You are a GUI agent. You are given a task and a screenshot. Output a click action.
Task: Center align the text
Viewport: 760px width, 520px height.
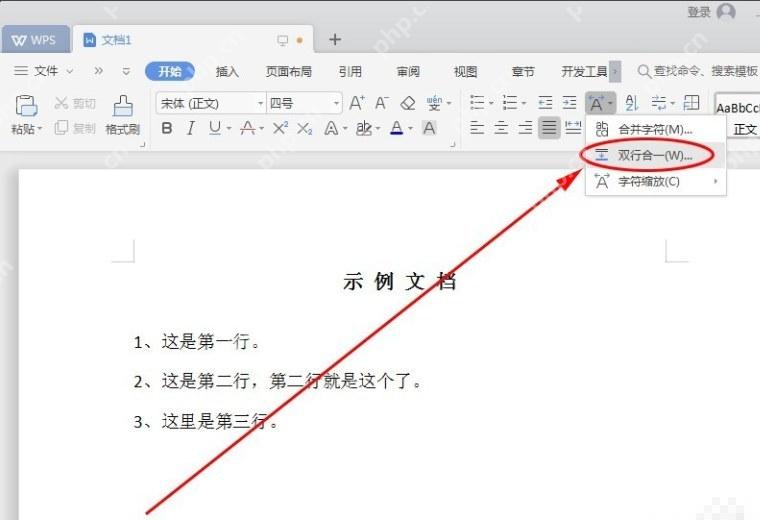pos(501,128)
